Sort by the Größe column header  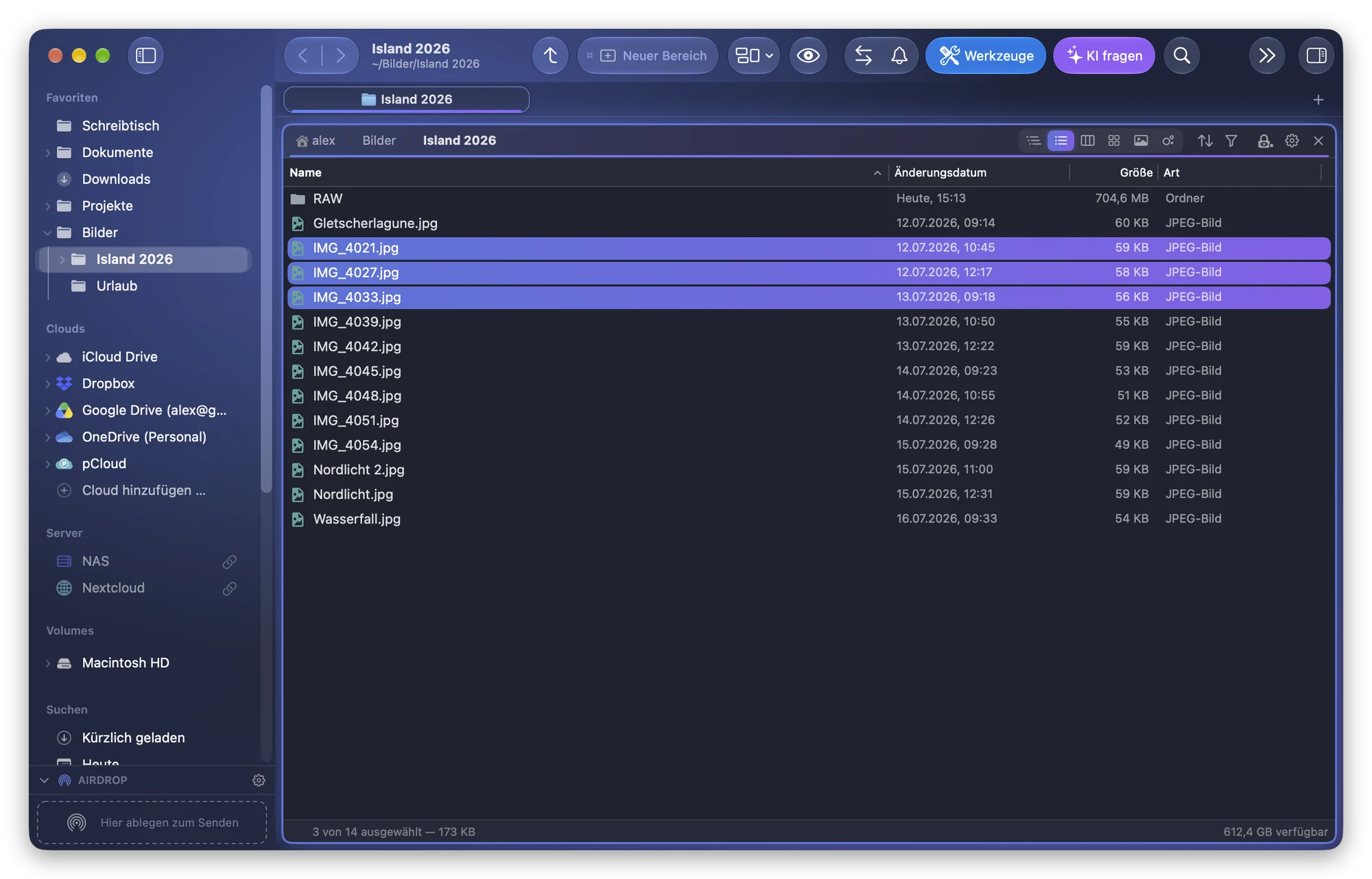(x=1113, y=173)
